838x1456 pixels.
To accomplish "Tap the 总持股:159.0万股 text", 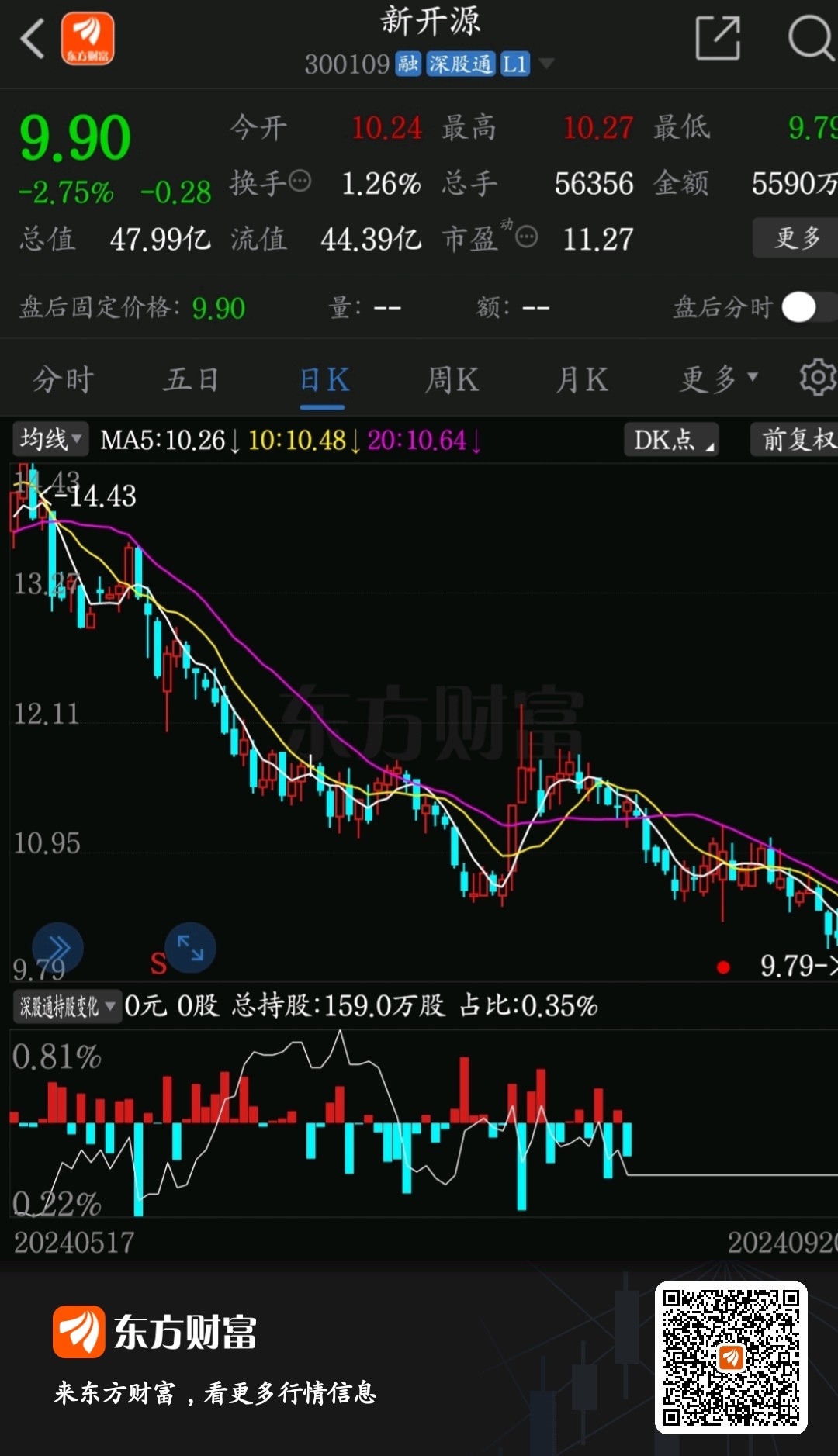I will (x=338, y=1005).
